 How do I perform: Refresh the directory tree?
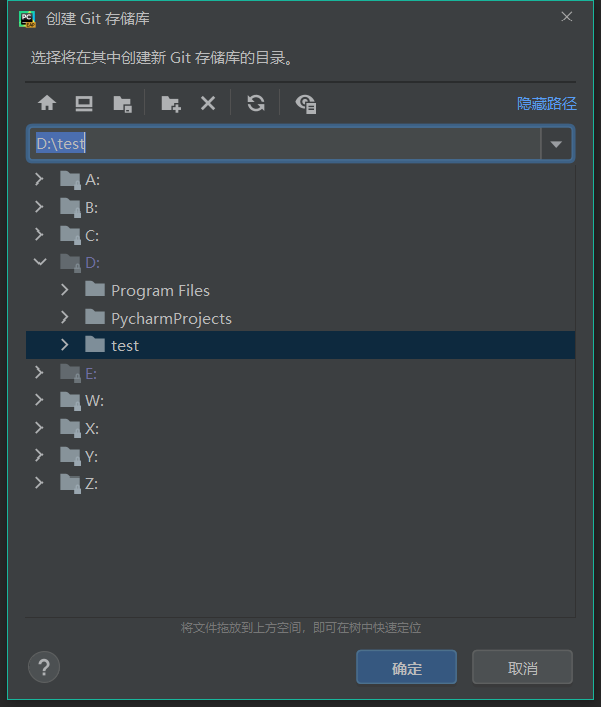(x=256, y=103)
